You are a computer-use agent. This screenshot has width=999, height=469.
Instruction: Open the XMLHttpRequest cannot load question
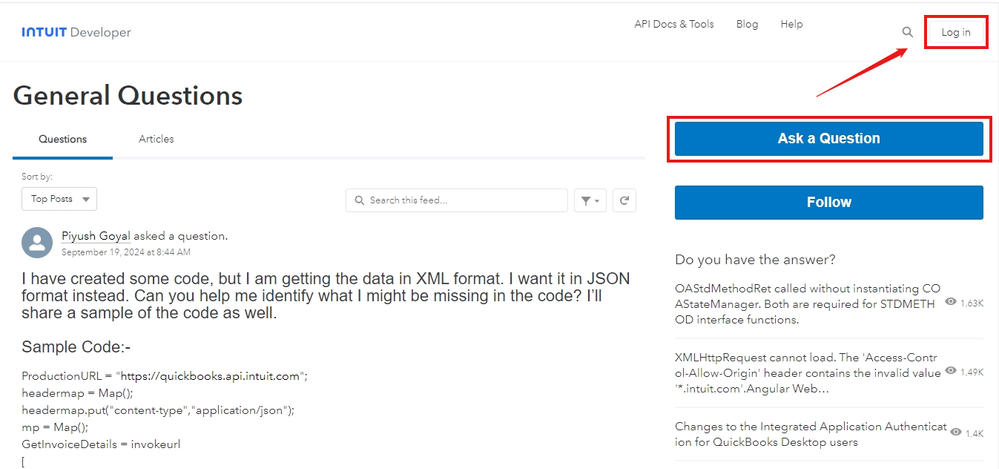pyautogui.click(x=807, y=373)
